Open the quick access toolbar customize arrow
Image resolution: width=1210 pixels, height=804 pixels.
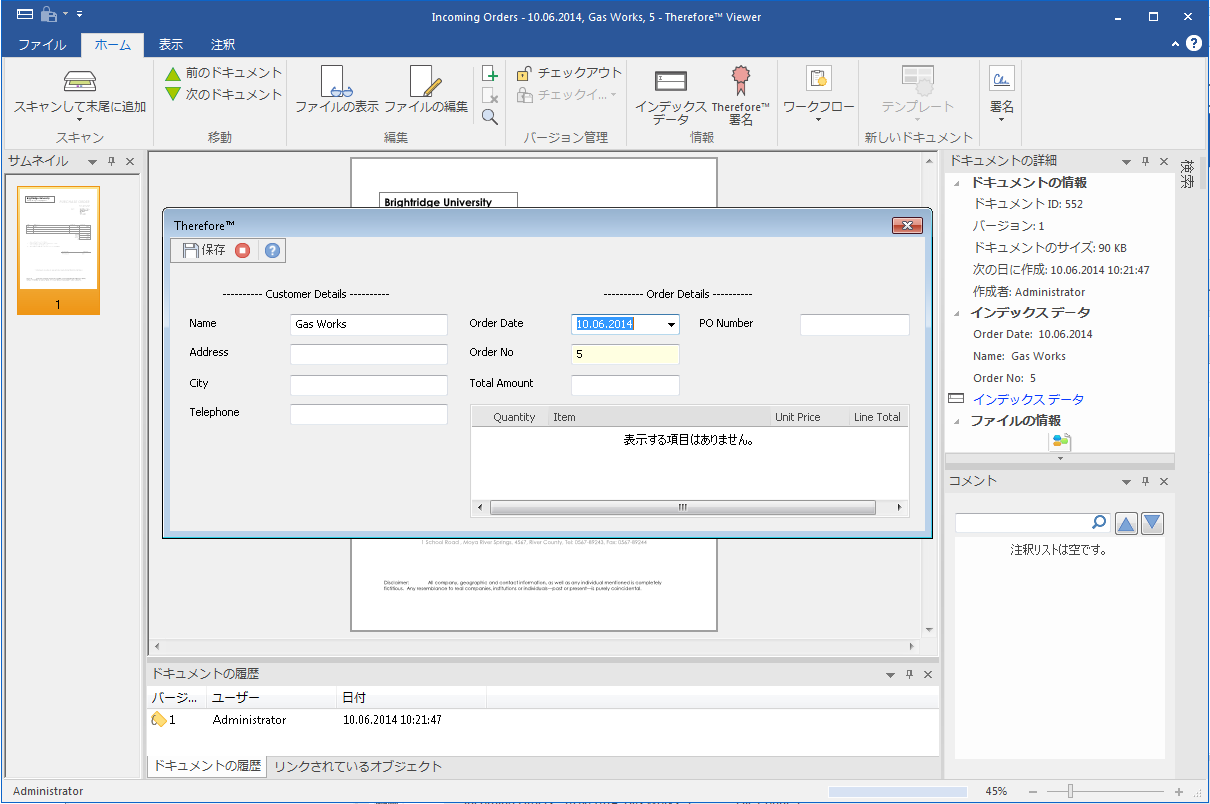tap(79, 15)
